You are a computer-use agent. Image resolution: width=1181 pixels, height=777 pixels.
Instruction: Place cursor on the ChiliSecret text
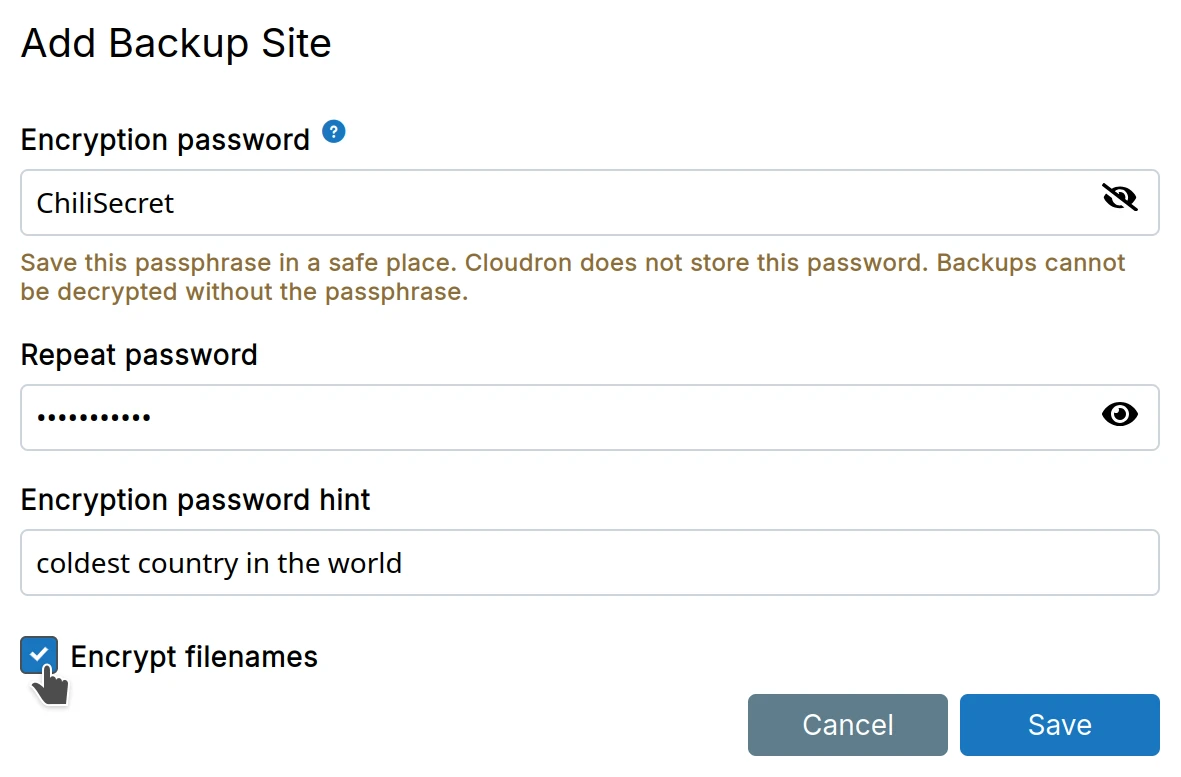[105, 203]
